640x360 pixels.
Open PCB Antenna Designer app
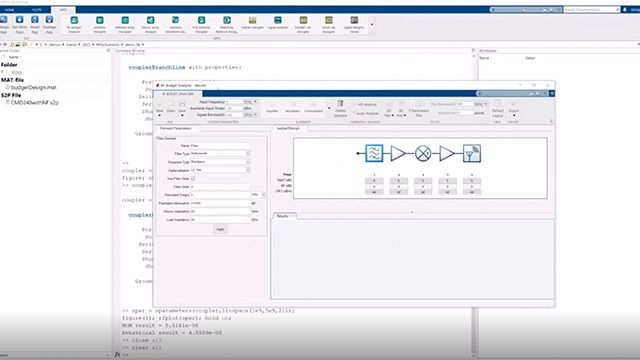tap(201, 24)
